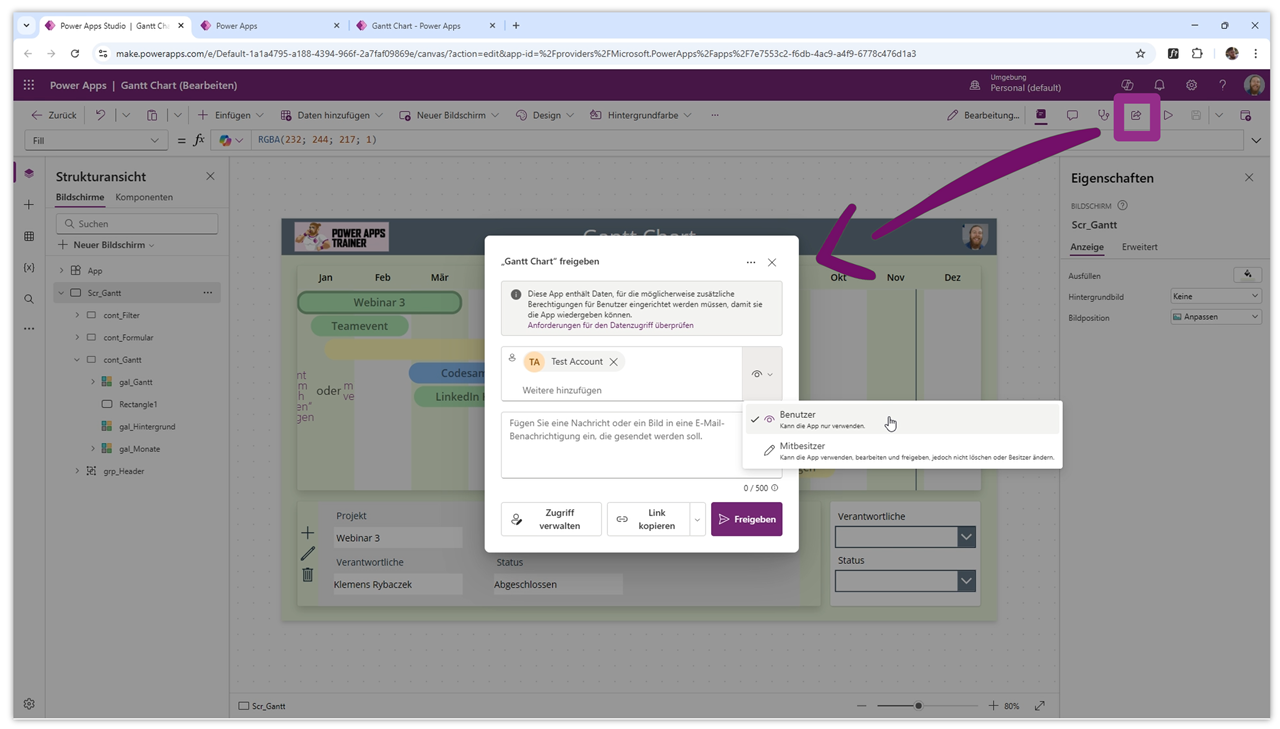Click the fit-to-window expand icon beside 80%
Viewport: 1280px width, 729px height.
coord(1040,706)
